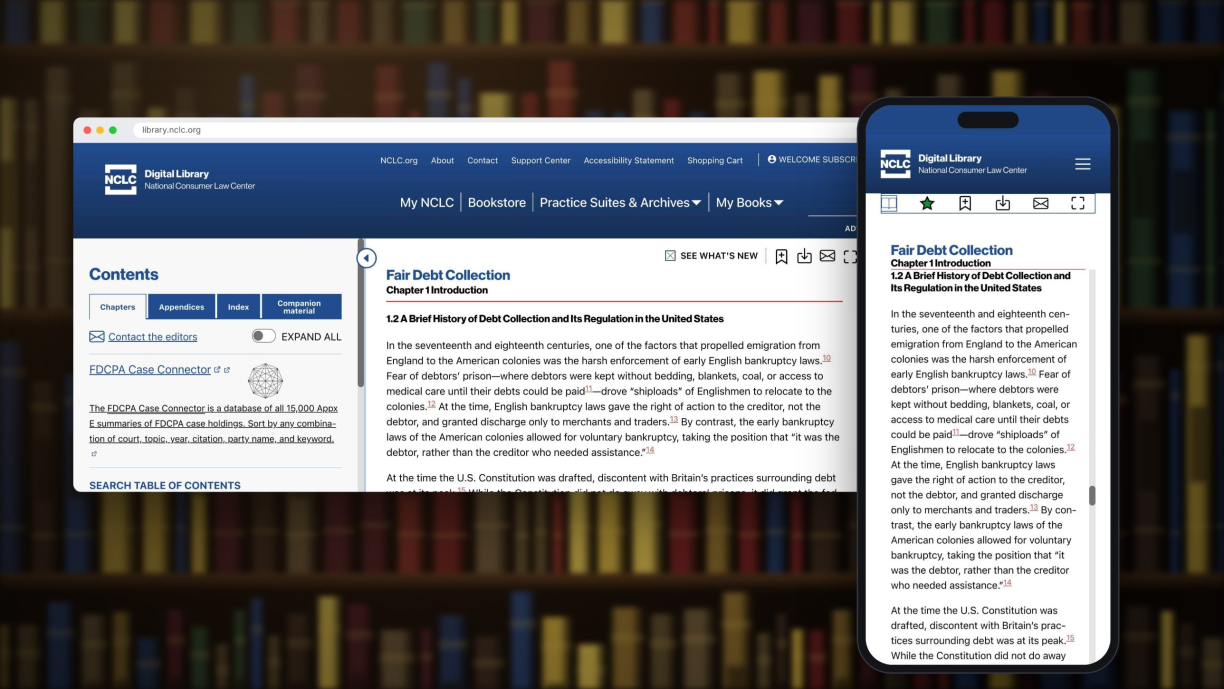The image size is (1224, 689).
Task: Click Fair Debt Collection title on phone
Action: point(952,250)
